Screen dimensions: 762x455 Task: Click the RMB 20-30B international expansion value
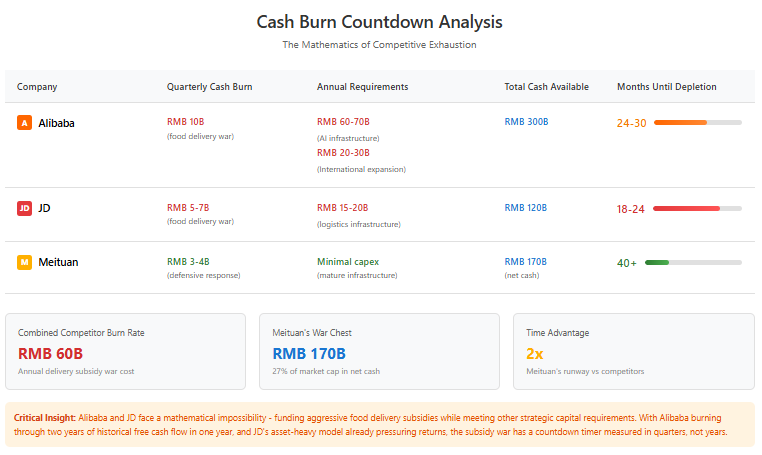click(343, 153)
